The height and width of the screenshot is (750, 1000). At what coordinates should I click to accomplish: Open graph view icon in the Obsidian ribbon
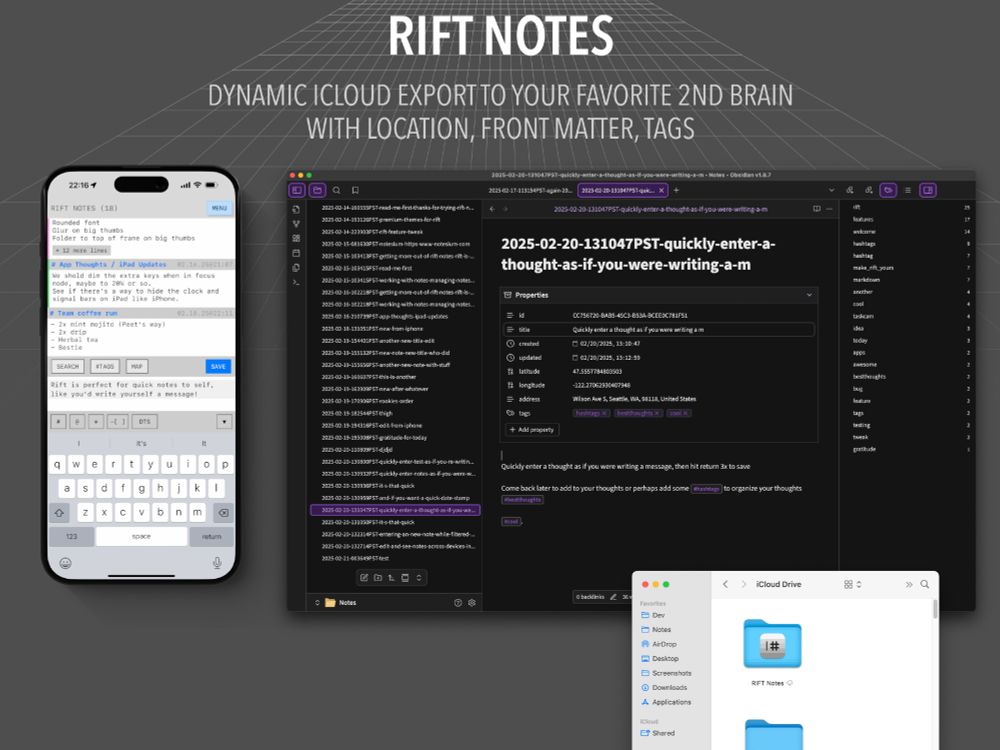(296, 224)
